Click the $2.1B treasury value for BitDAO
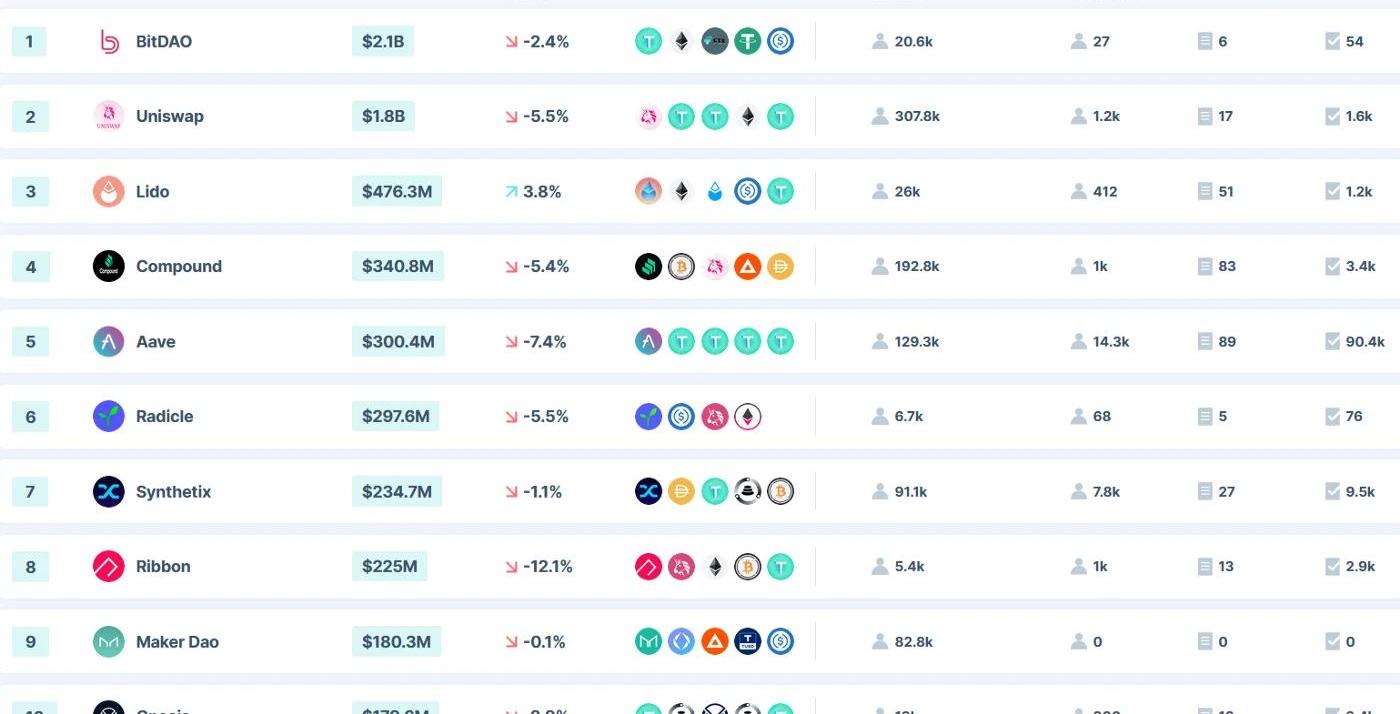Screen dimensions: 1400x714 coord(383,41)
